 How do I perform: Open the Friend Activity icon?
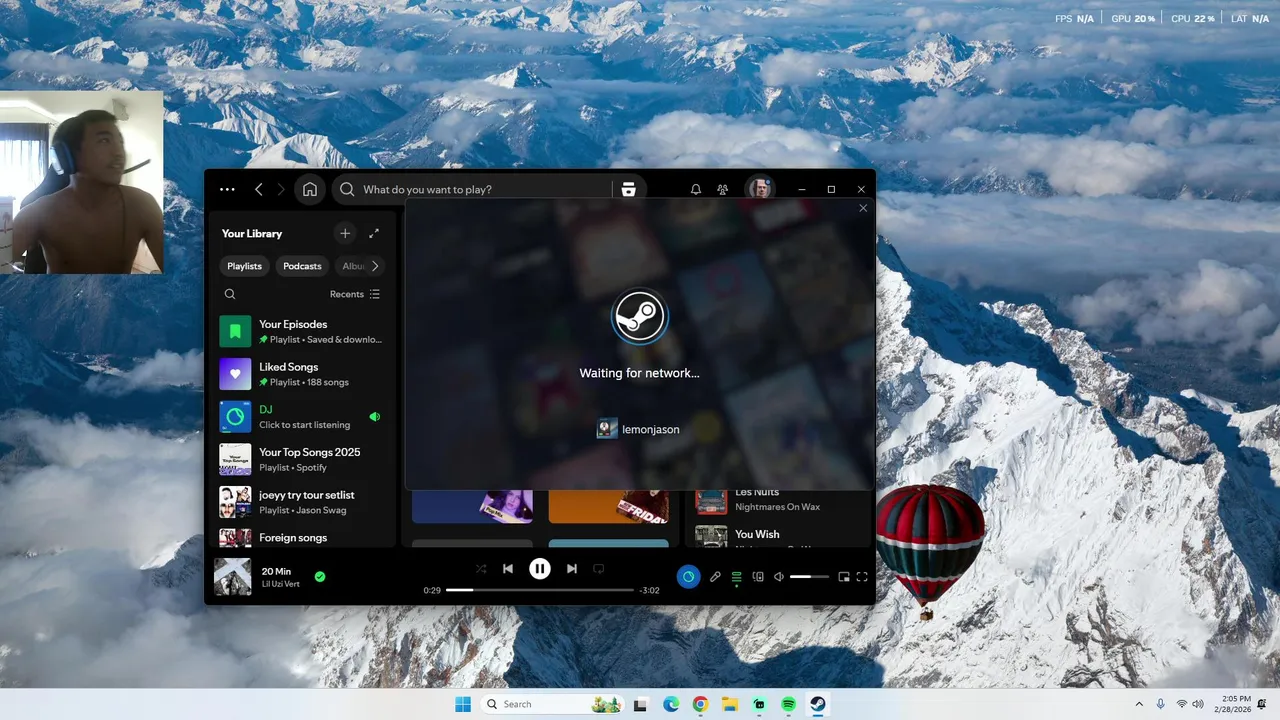point(723,189)
